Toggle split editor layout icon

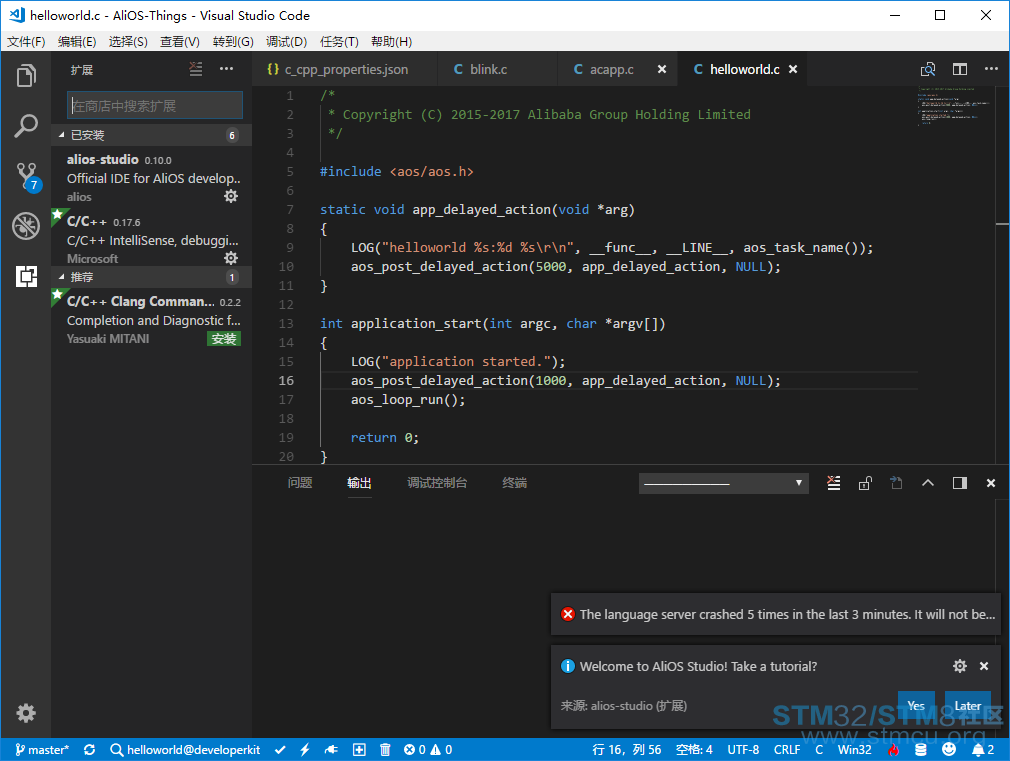[x=960, y=69]
